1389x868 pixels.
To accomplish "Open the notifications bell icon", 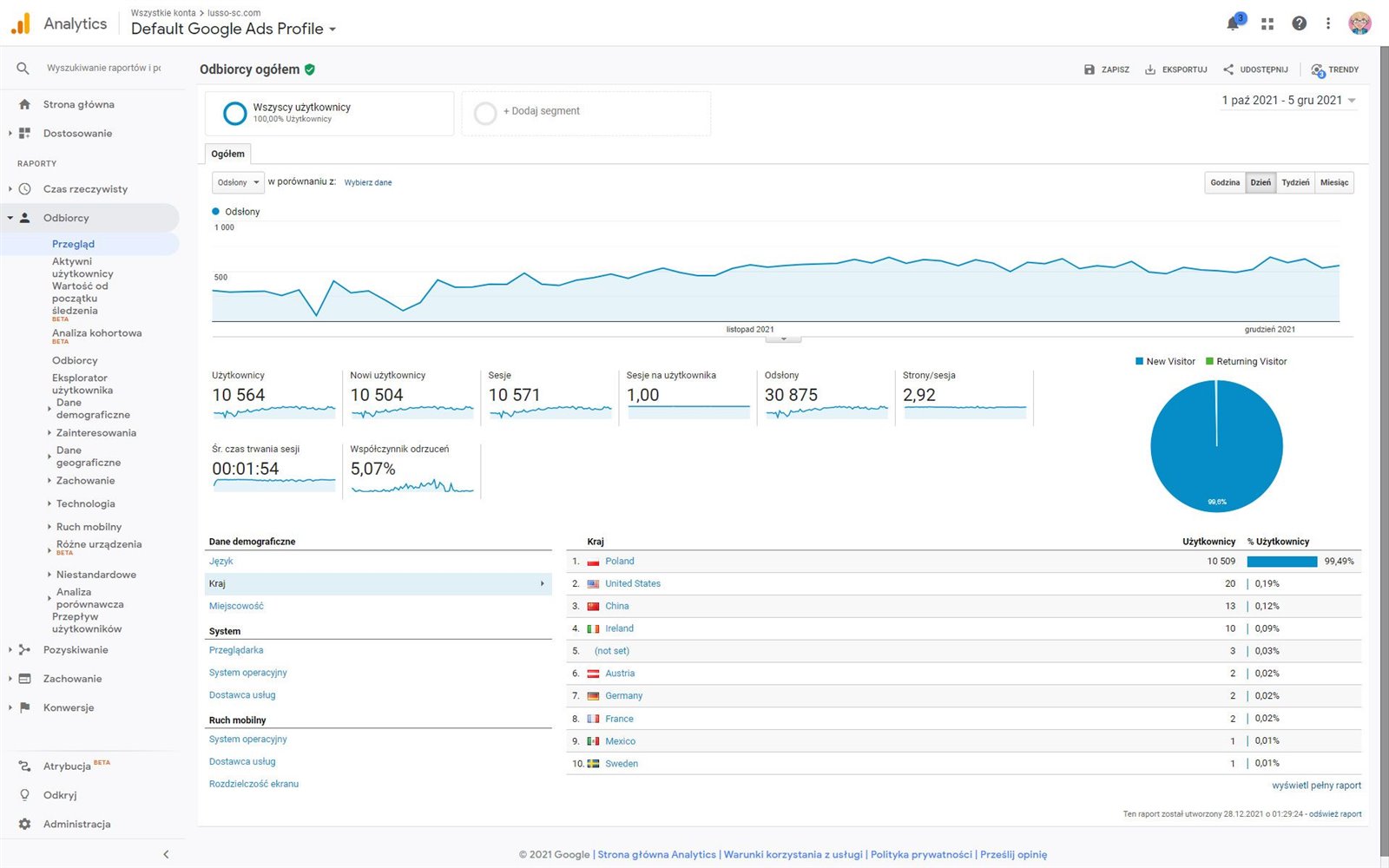I will click(x=1233, y=23).
